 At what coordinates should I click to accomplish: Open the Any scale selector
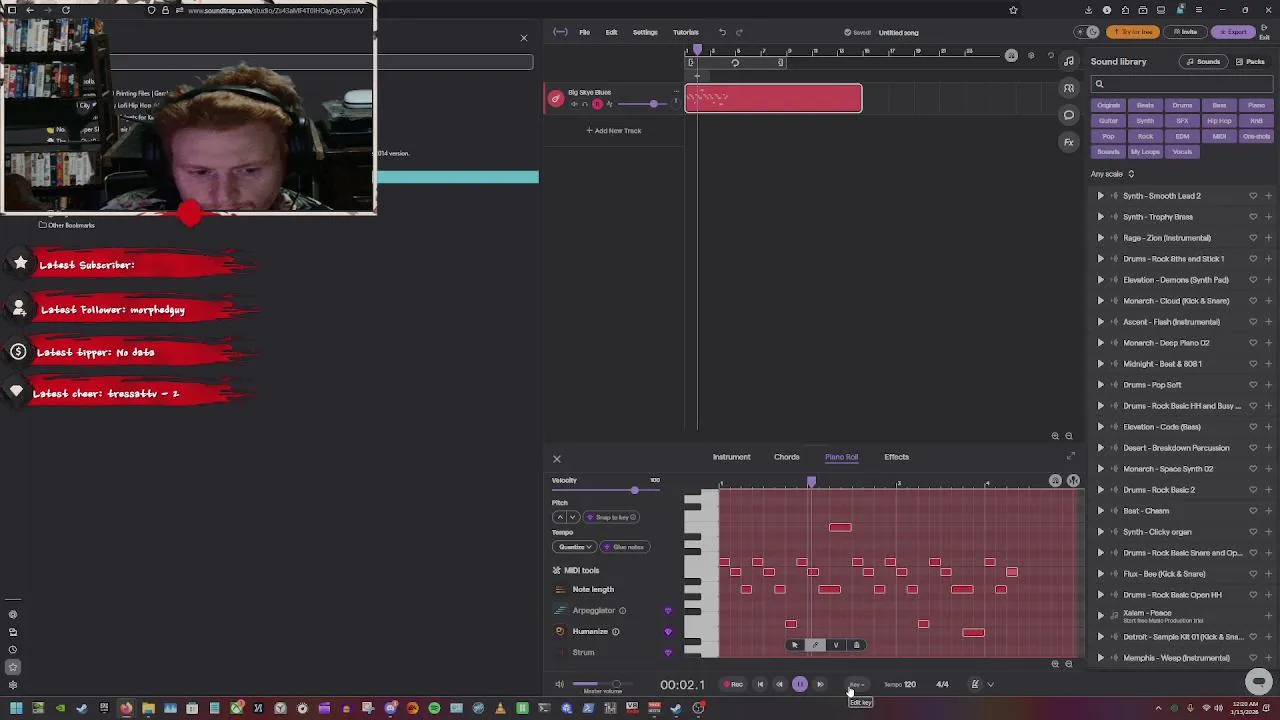pyautogui.click(x=1112, y=174)
